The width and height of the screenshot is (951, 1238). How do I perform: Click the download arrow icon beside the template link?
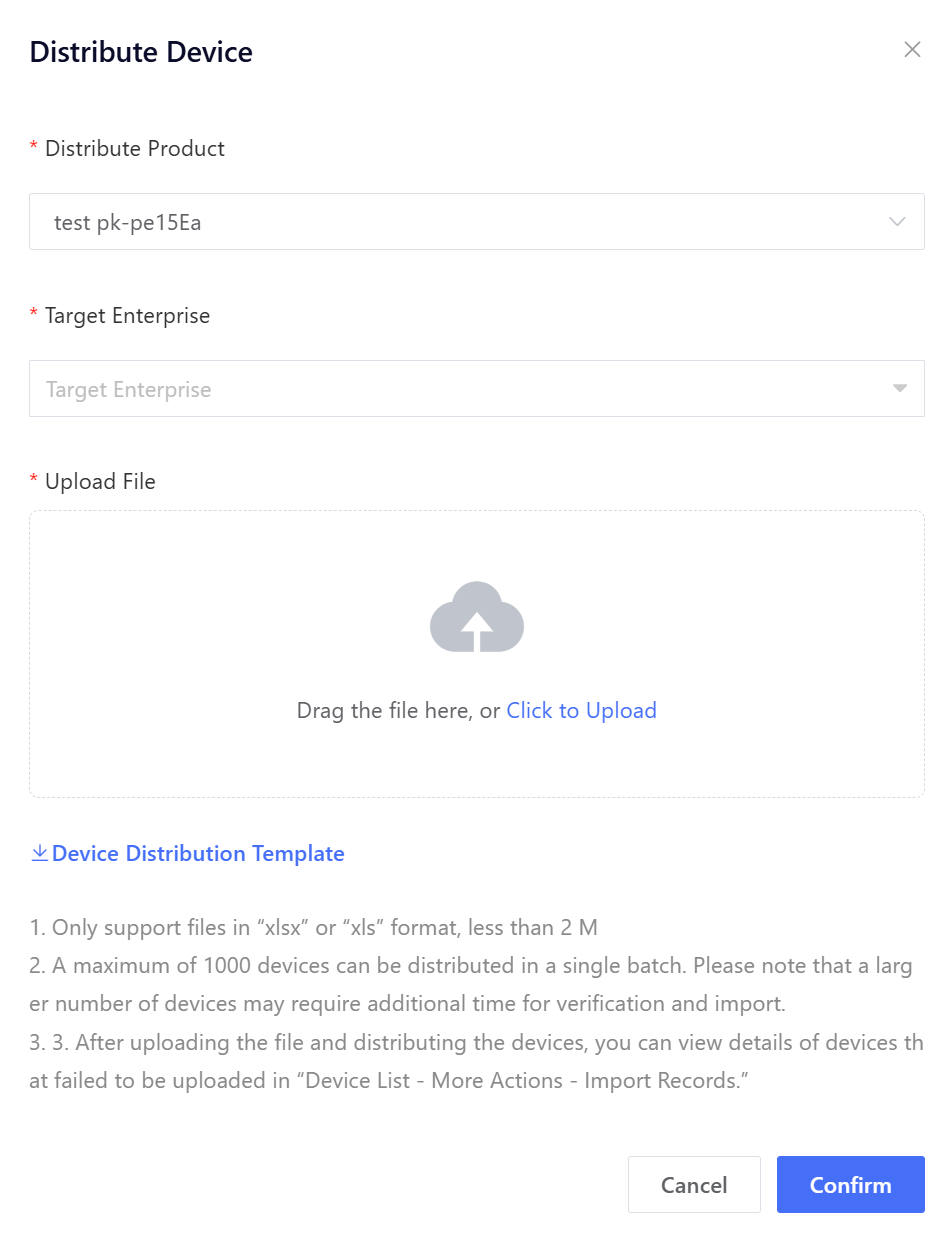click(x=39, y=853)
